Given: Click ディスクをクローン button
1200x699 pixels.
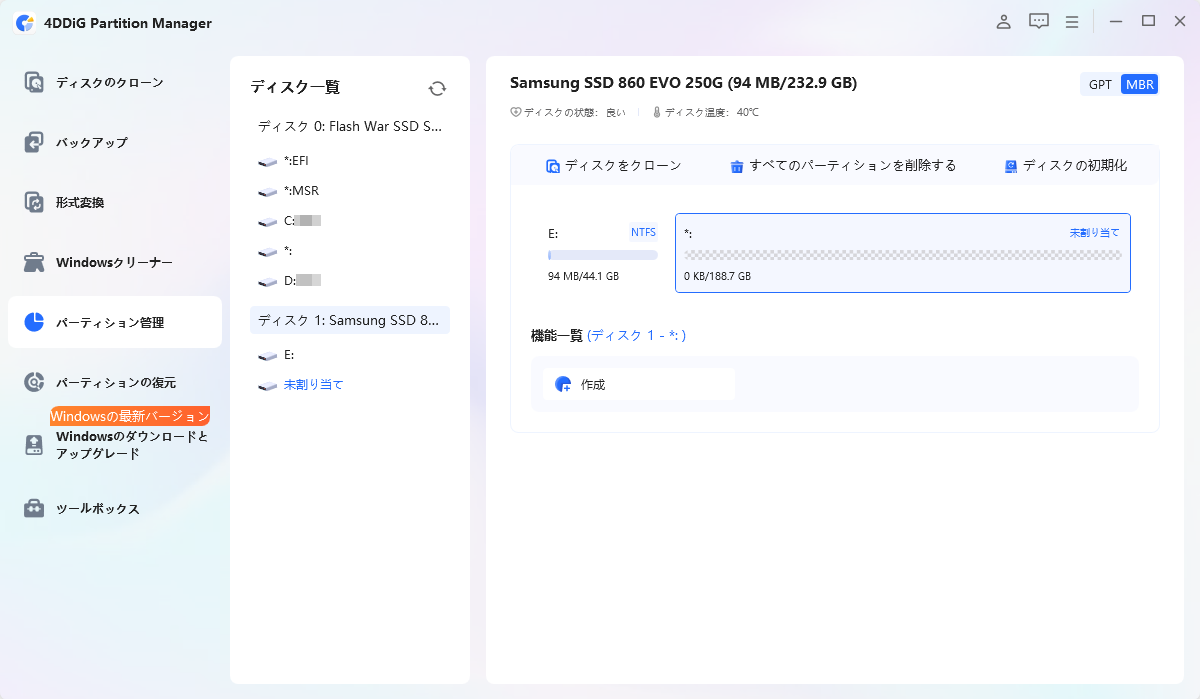Looking at the screenshot, I should [613, 166].
